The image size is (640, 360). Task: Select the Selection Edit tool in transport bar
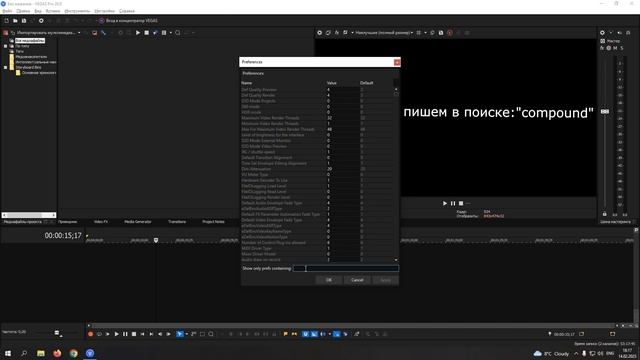[x=202, y=334]
